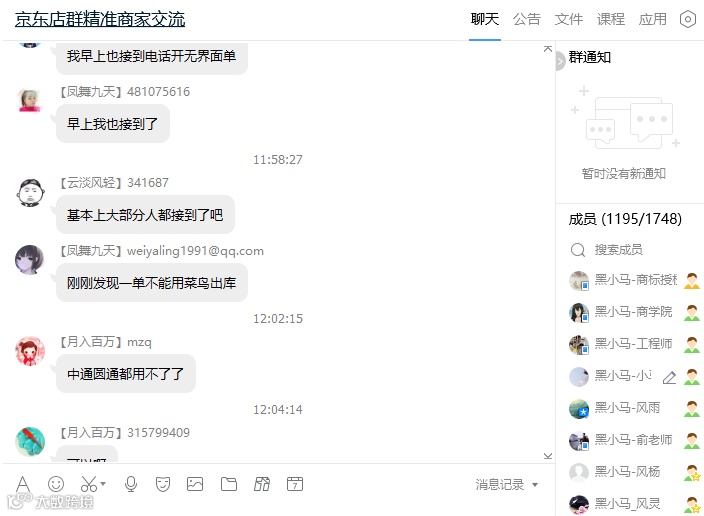Expand the screenshot tool dropdown arrow

point(103,484)
